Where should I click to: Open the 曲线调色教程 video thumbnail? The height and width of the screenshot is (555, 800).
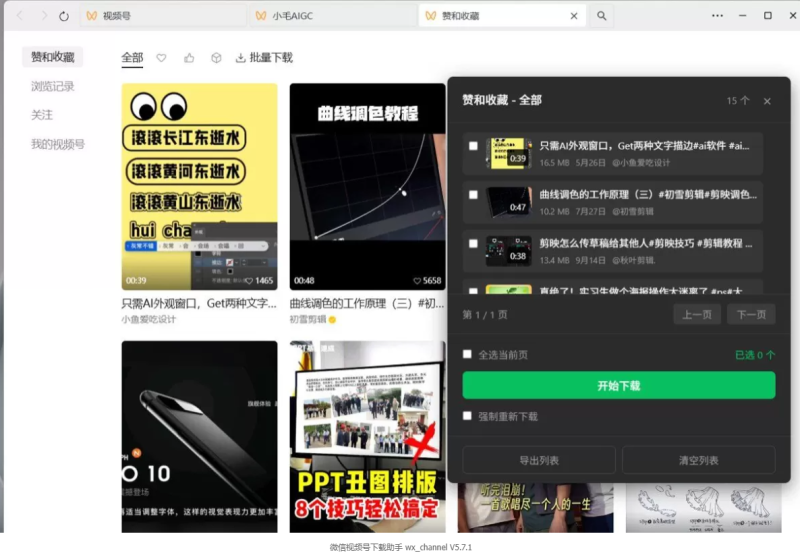367,187
